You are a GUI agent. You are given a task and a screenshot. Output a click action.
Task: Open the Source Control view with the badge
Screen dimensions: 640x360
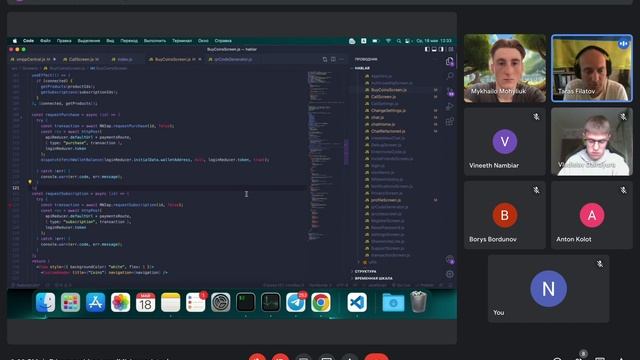click(x=450, y=91)
